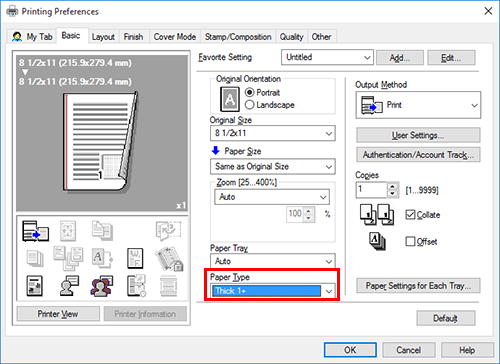Click the document quality page icon bottom-left of panel
The image size is (500, 364).
(35, 286)
